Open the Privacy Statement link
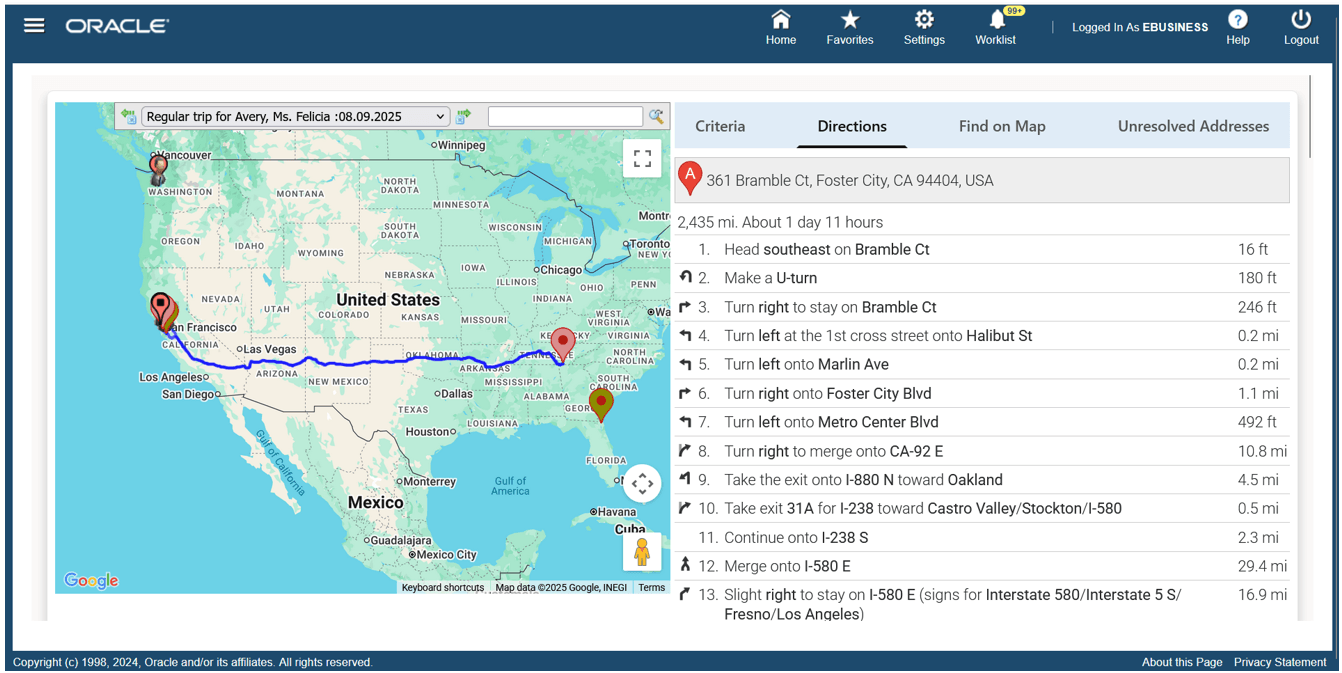 (x=1280, y=662)
